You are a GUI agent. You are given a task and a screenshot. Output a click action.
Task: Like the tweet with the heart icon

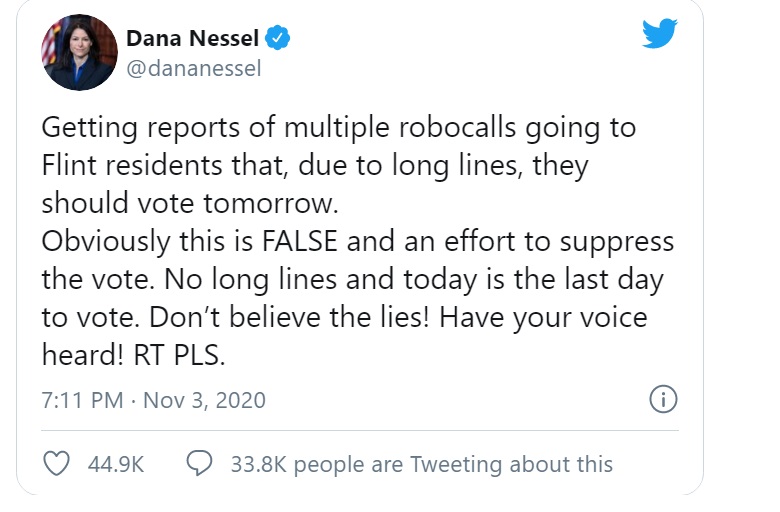pos(59,463)
